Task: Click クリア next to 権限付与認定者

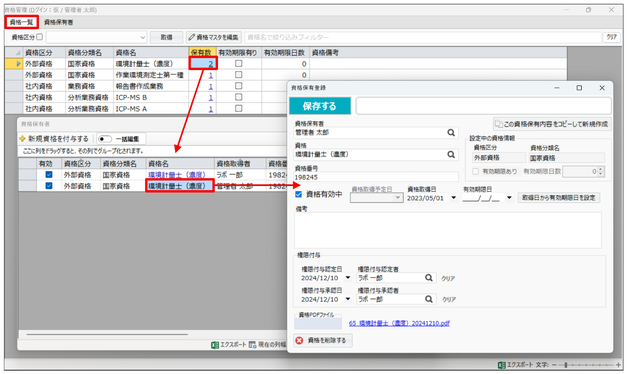Action: 448,278
